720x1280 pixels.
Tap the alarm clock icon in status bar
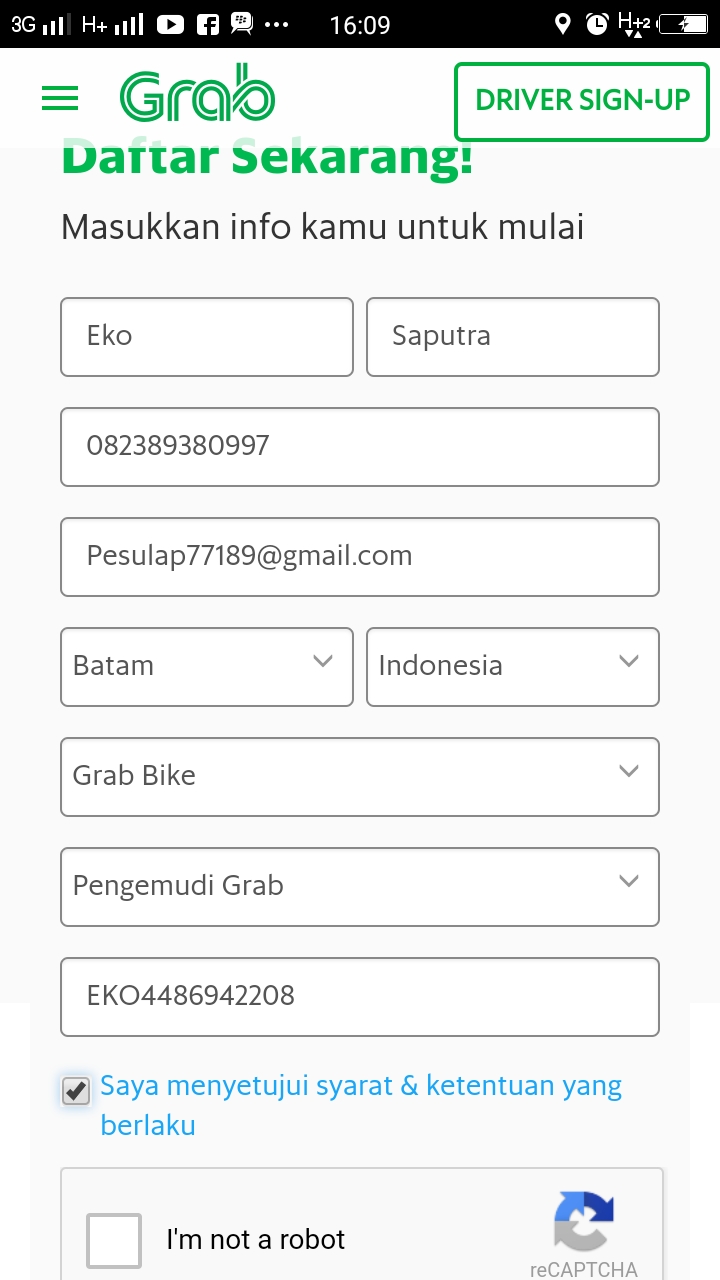point(598,24)
